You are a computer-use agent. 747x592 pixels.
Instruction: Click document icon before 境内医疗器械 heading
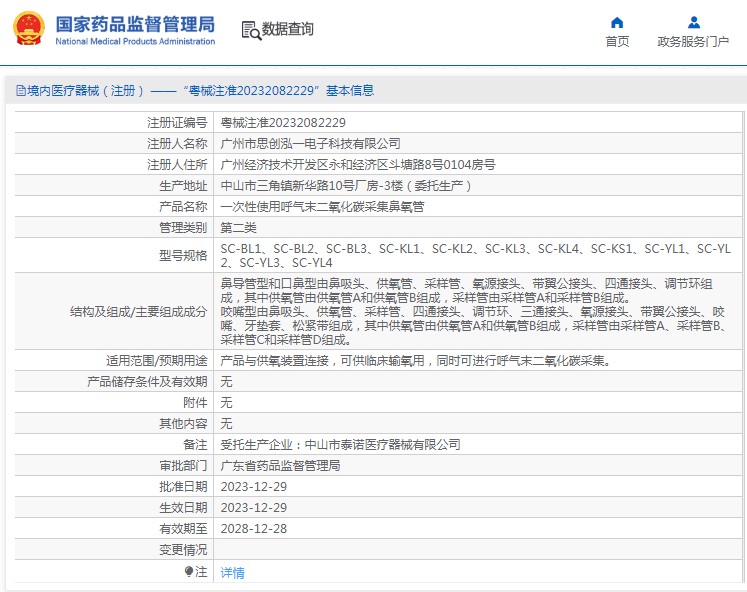click(20, 90)
